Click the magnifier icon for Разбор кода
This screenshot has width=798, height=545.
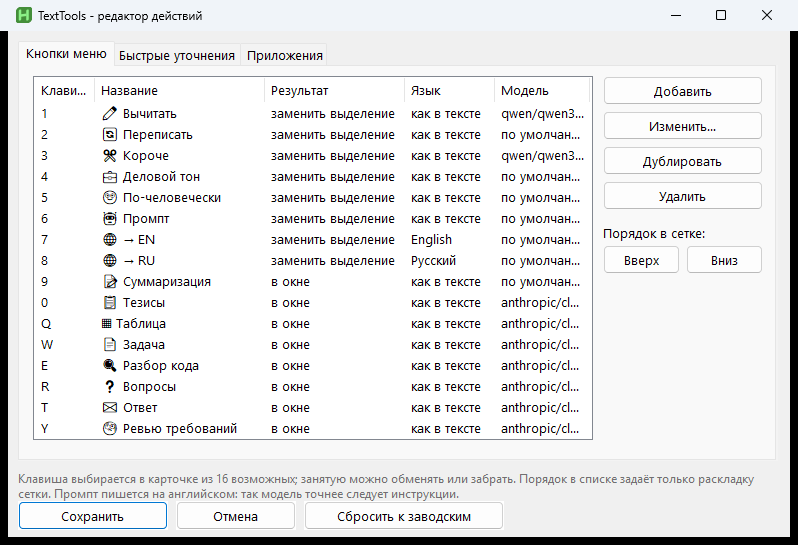click(x=109, y=365)
